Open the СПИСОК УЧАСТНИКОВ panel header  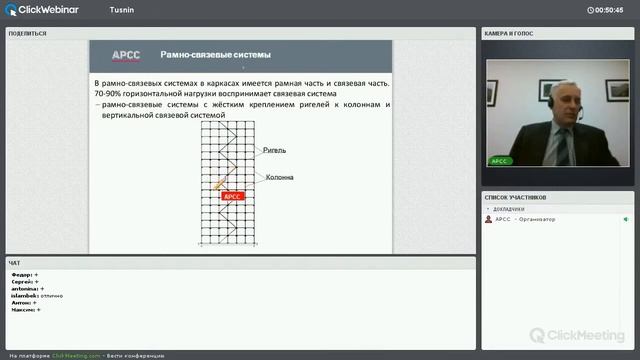tap(558, 198)
